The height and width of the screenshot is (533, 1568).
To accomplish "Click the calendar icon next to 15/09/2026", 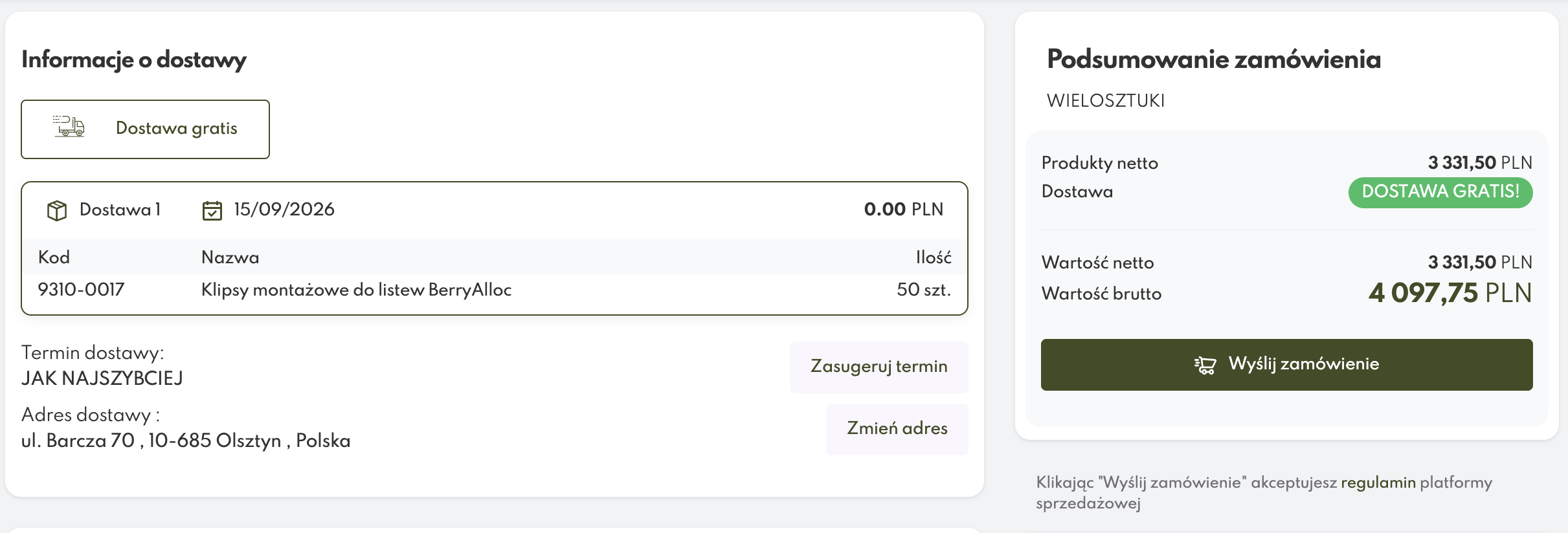I will coord(212,210).
